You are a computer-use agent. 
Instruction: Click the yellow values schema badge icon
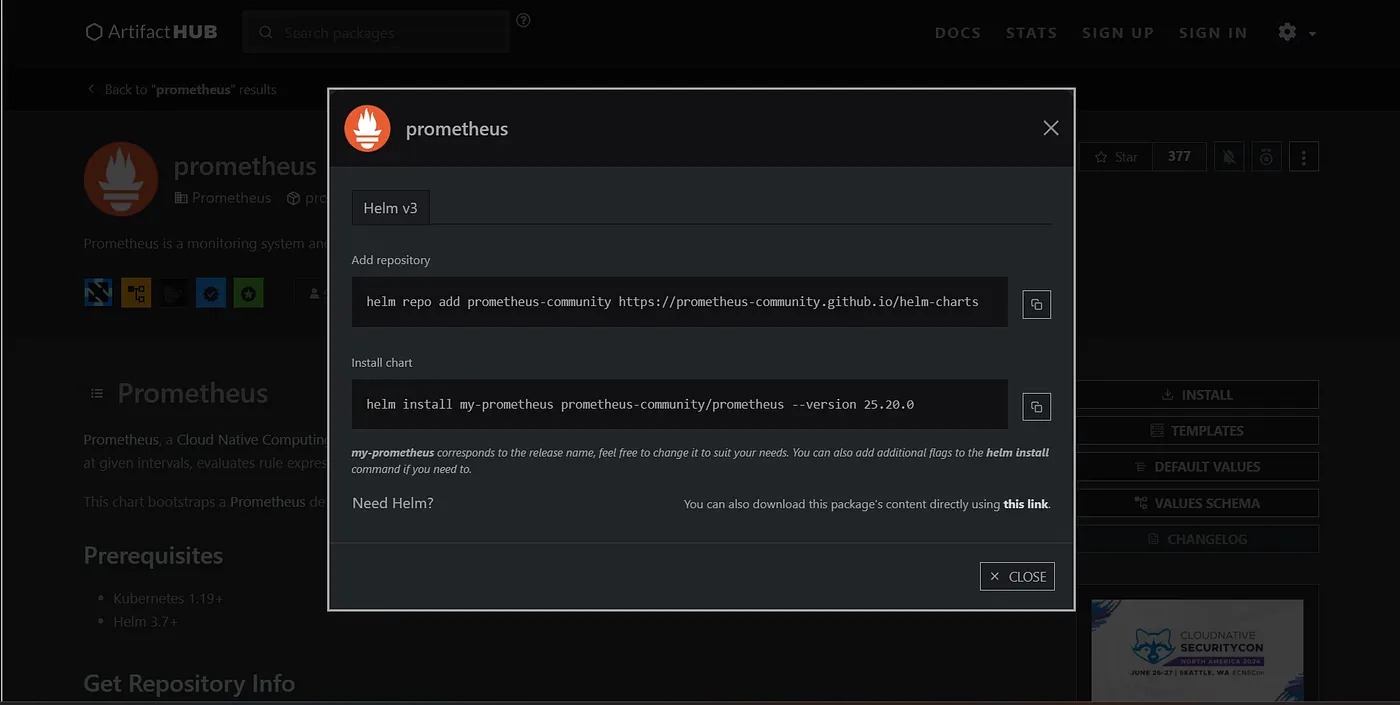coord(136,293)
